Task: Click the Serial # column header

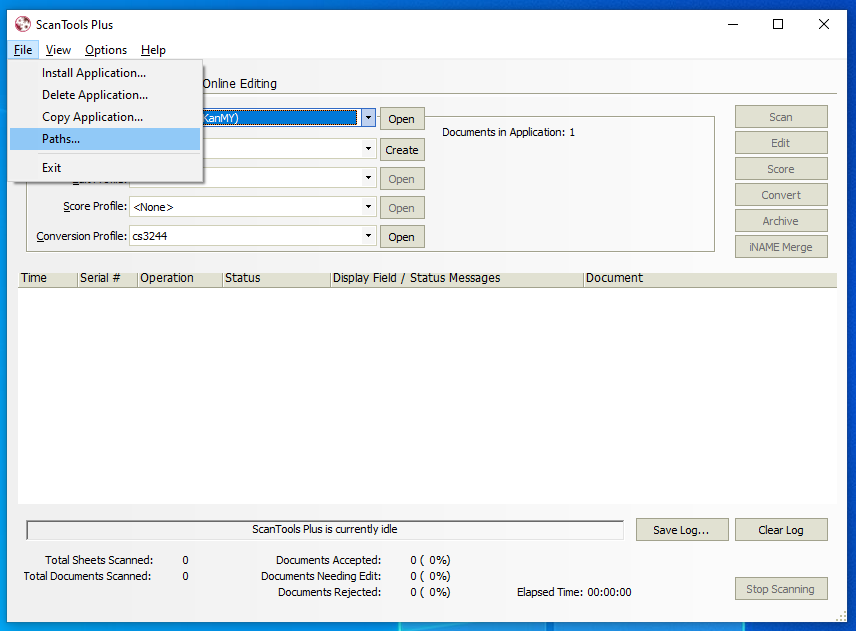Action: point(107,278)
